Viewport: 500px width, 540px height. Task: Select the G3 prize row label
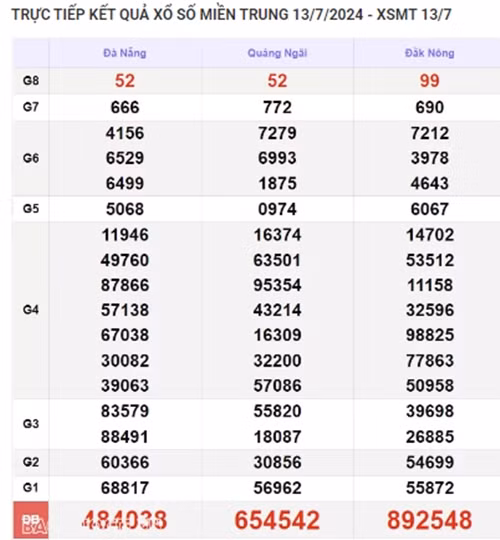coord(31,424)
